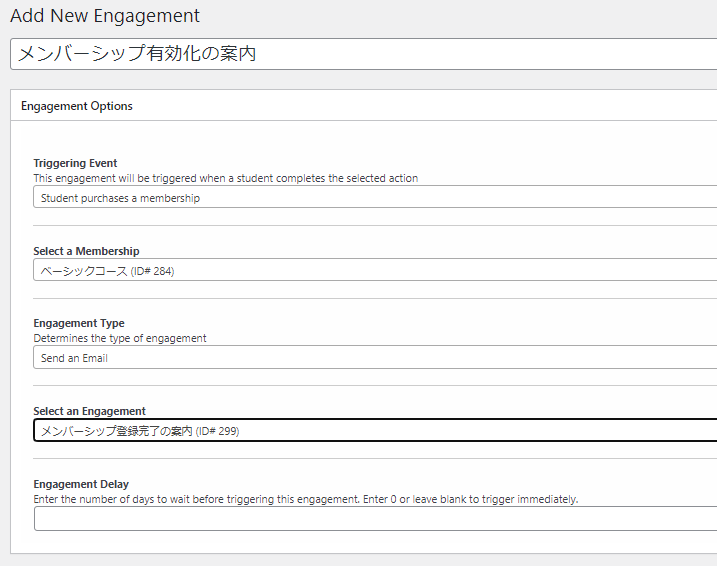Click the Triggering Event description text
The height and width of the screenshot is (566, 717).
pos(225,178)
